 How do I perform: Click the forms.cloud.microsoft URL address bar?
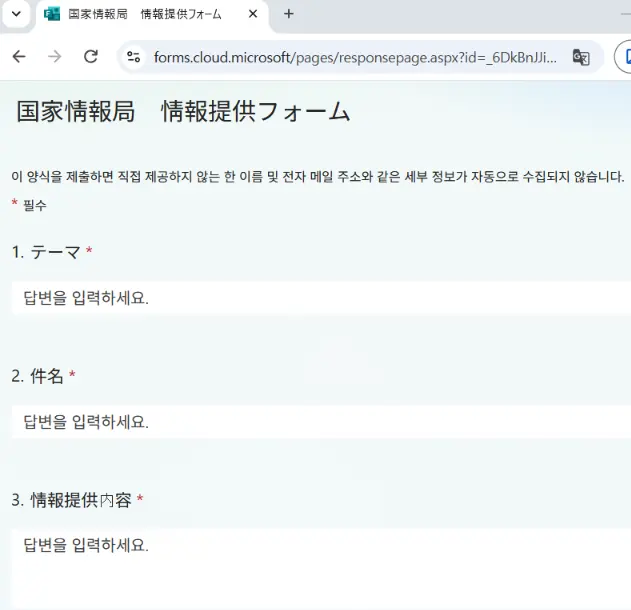click(355, 58)
